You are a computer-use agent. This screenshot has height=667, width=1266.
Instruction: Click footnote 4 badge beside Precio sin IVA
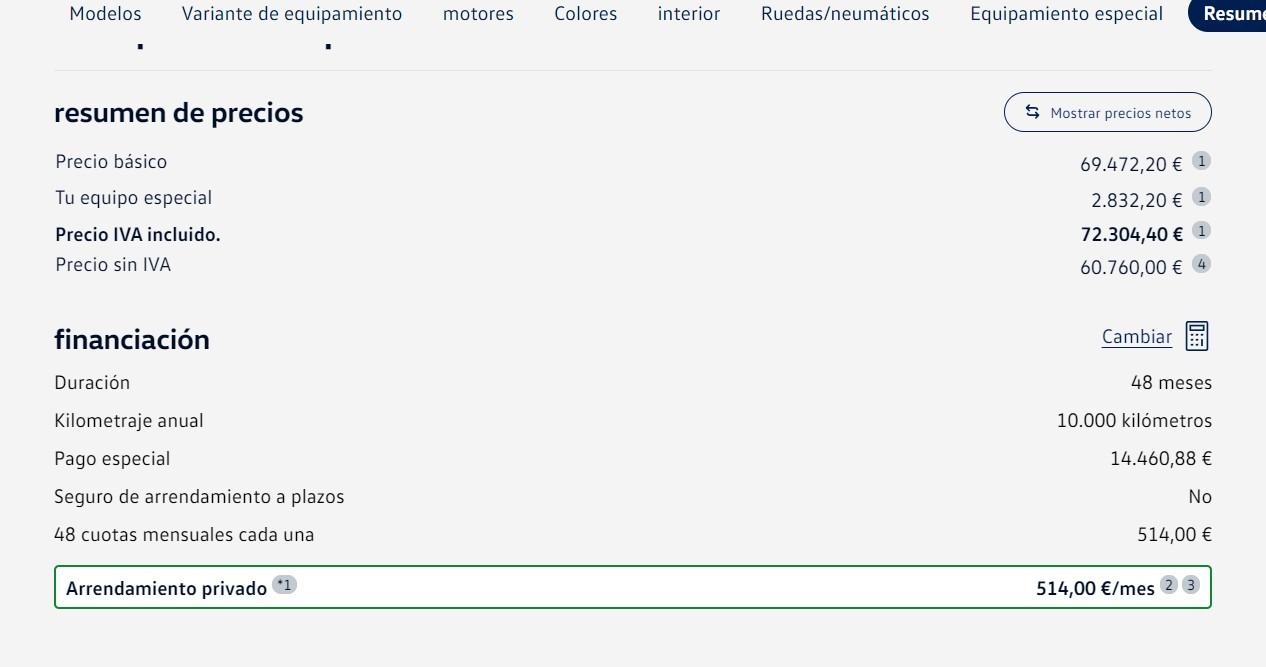tap(1202, 264)
